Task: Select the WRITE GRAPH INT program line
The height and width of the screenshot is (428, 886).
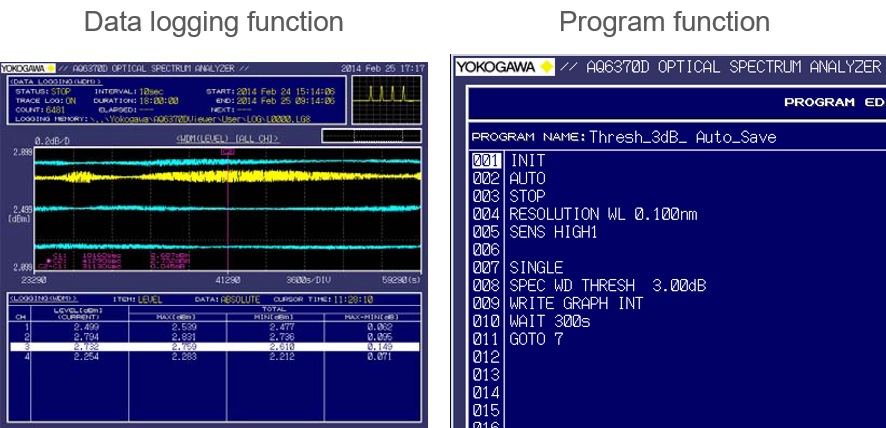Action: [x=576, y=303]
